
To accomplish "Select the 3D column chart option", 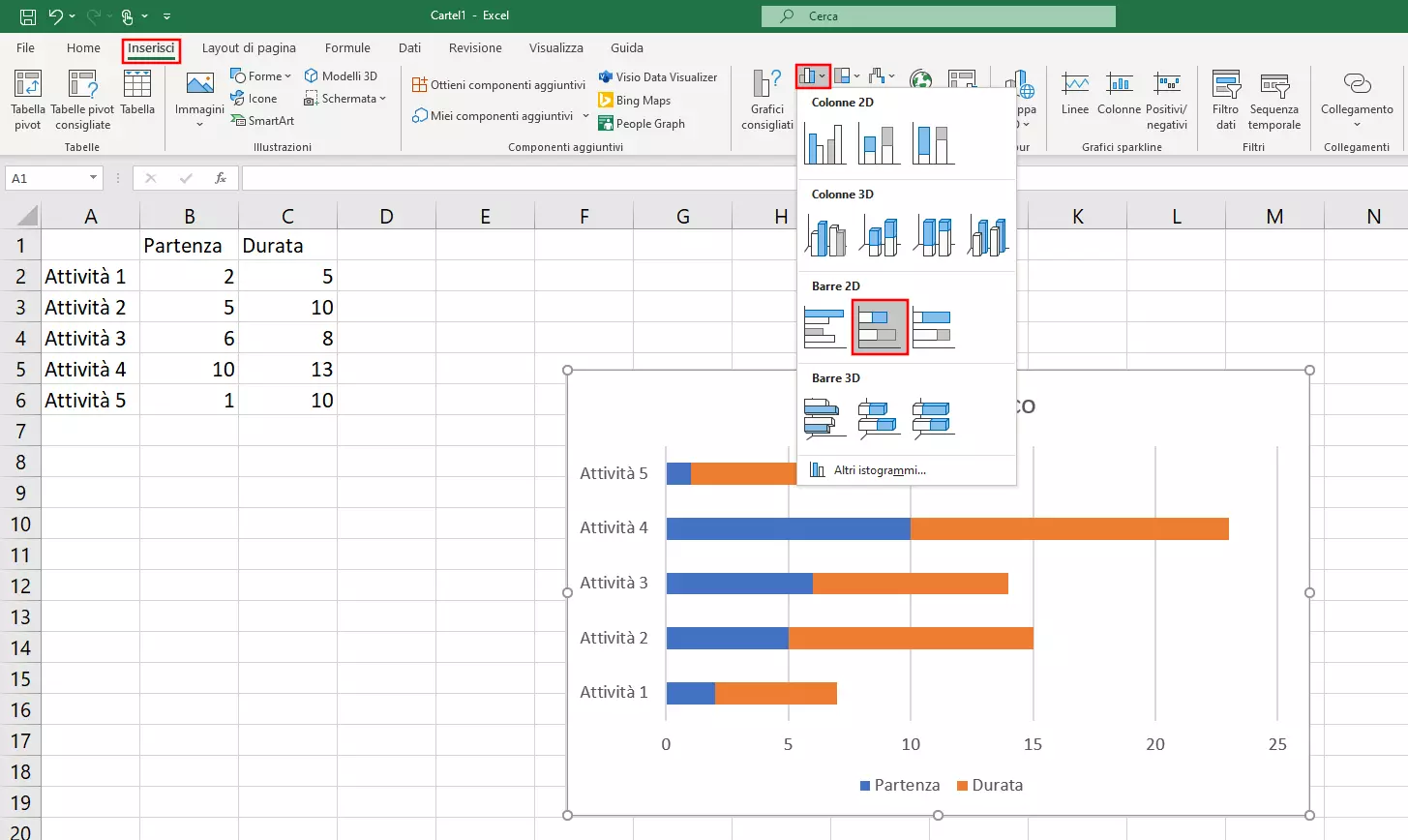I will tap(988, 235).
